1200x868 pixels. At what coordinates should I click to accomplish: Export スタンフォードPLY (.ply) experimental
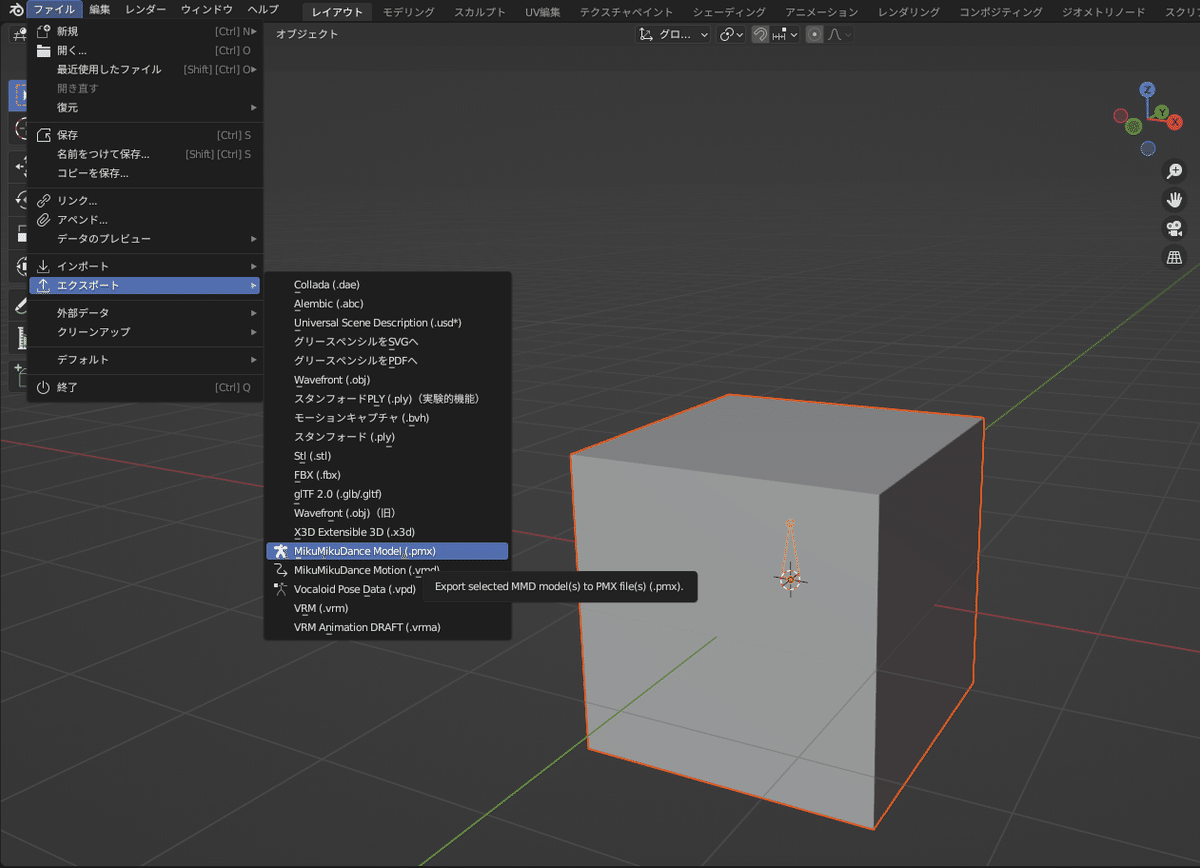tap(387, 399)
